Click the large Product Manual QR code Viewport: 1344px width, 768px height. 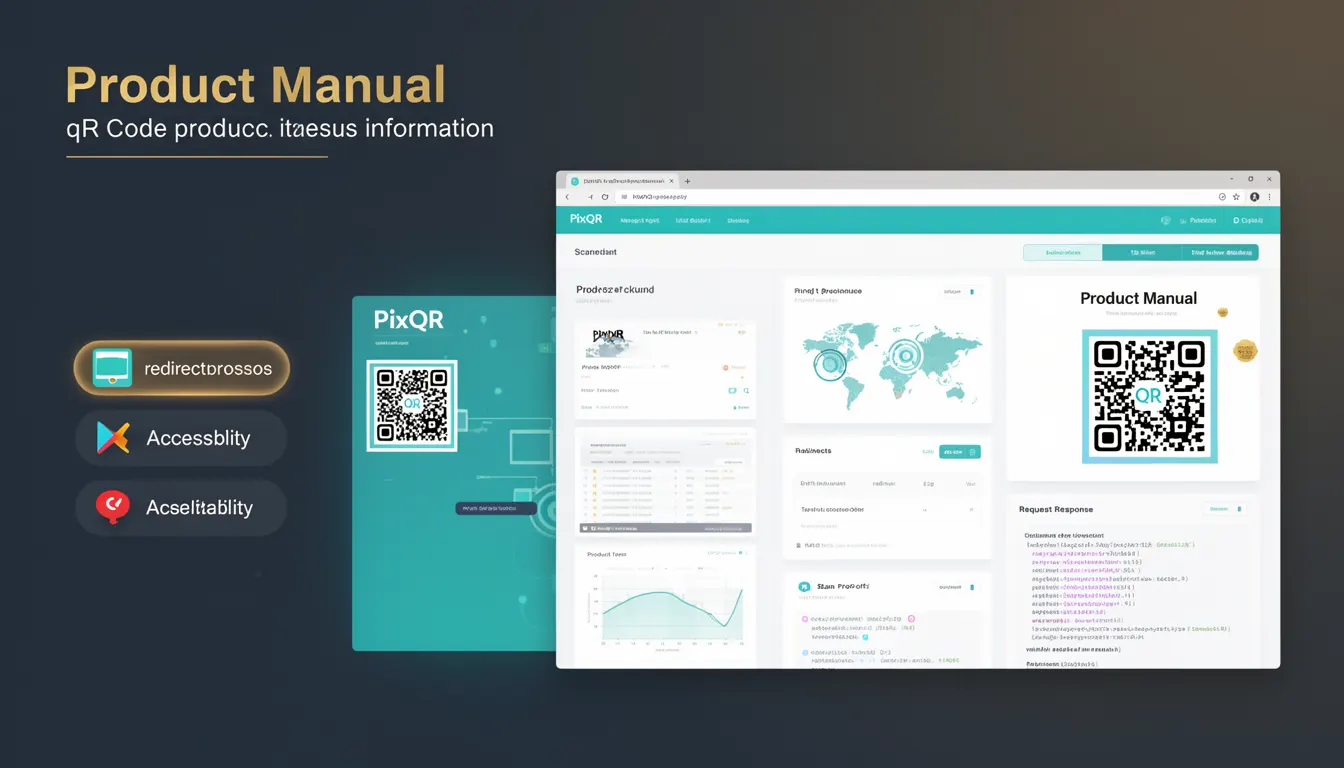pyautogui.click(x=1149, y=396)
